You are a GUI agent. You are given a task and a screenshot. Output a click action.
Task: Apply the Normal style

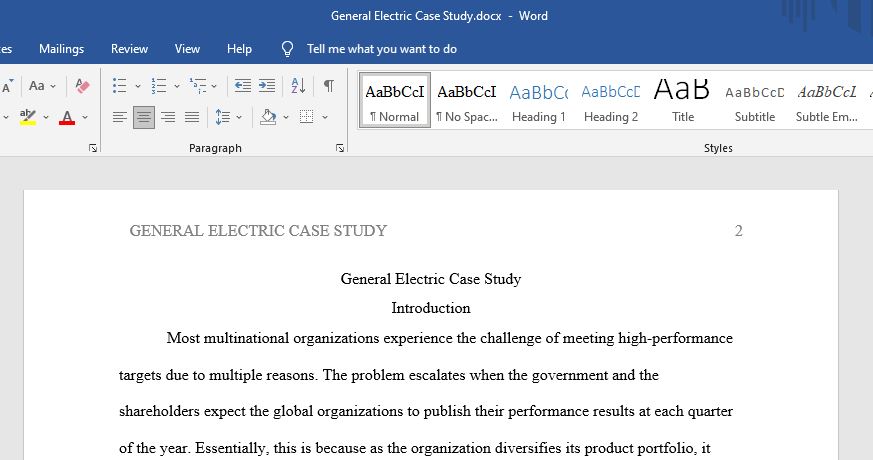pyautogui.click(x=395, y=100)
